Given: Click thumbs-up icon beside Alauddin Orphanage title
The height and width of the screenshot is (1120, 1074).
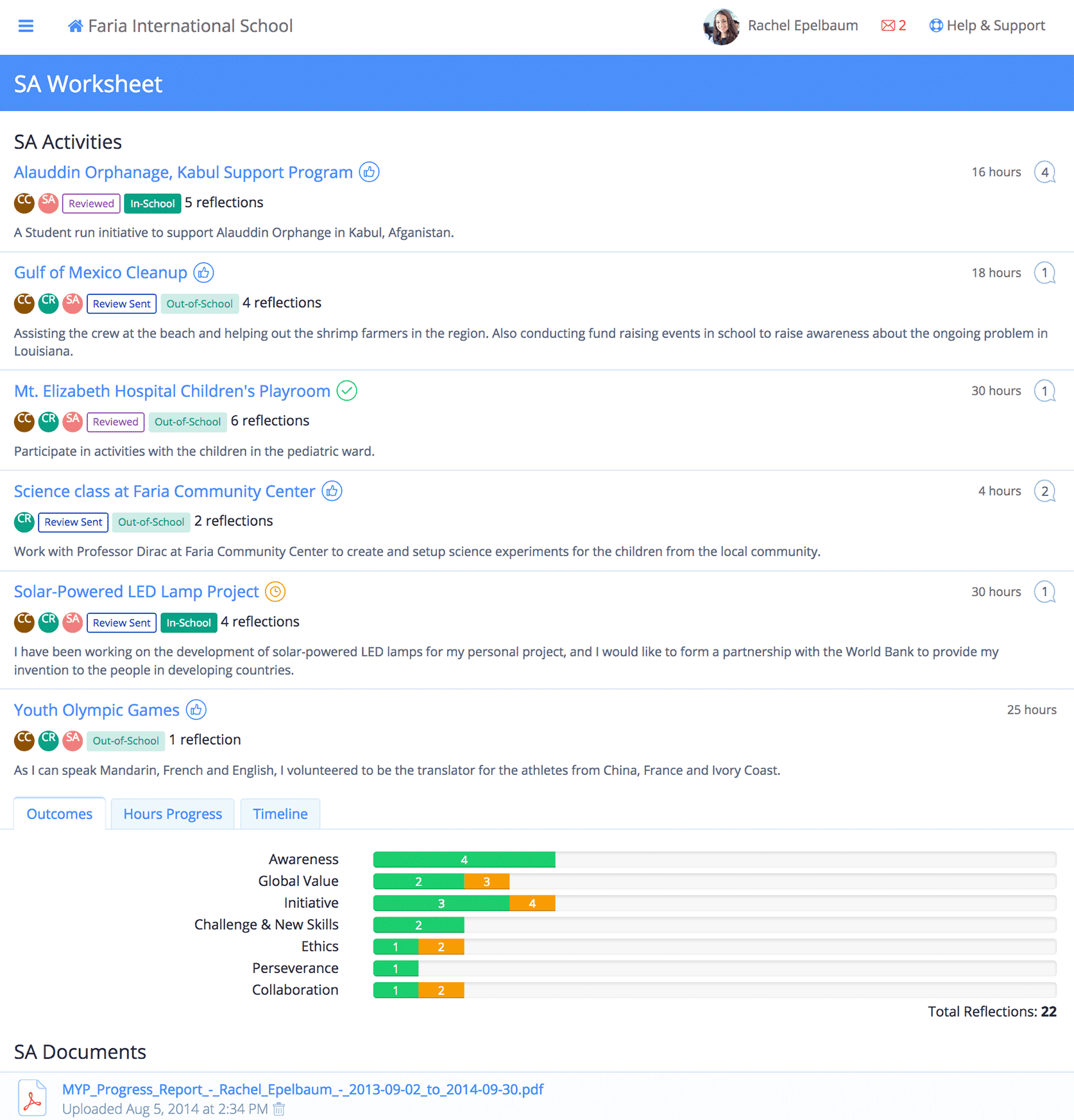Looking at the screenshot, I should click(x=369, y=172).
